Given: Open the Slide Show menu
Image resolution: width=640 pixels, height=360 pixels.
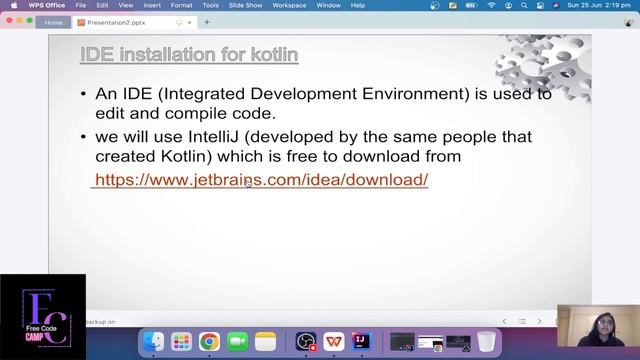Looking at the screenshot, I should coord(245,5).
